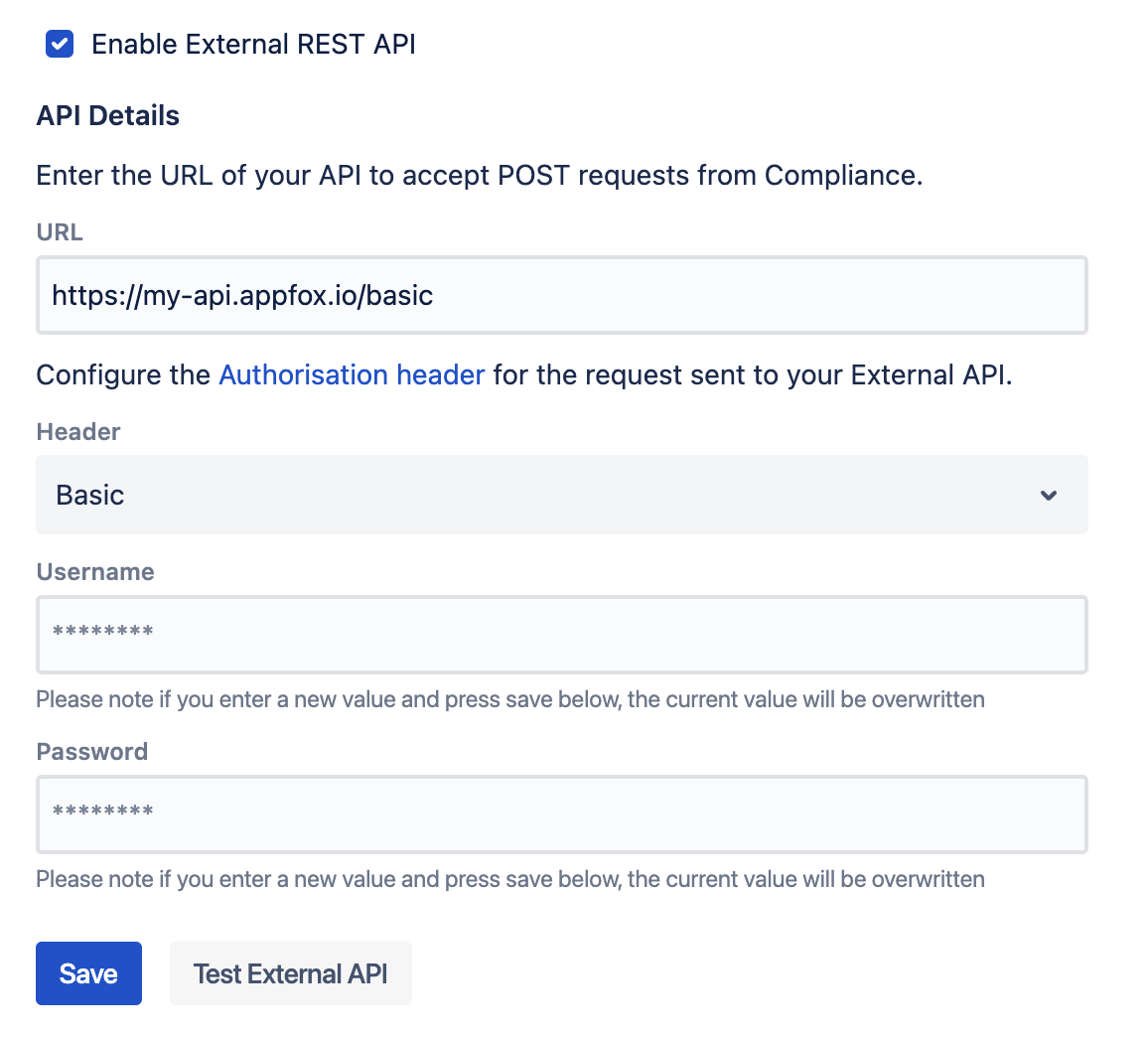Click the 'Password' field label
The image size is (1148, 1037).
pyautogui.click(x=92, y=752)
